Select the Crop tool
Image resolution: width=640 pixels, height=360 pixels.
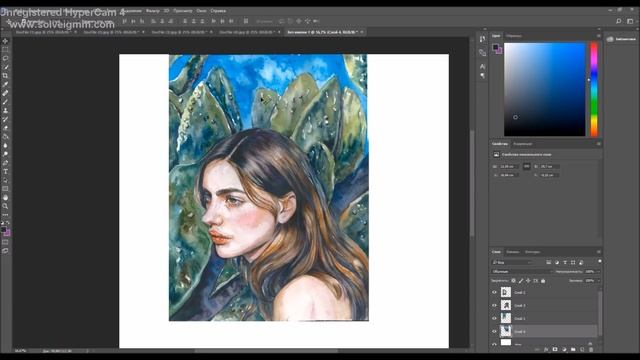[5, 76]
